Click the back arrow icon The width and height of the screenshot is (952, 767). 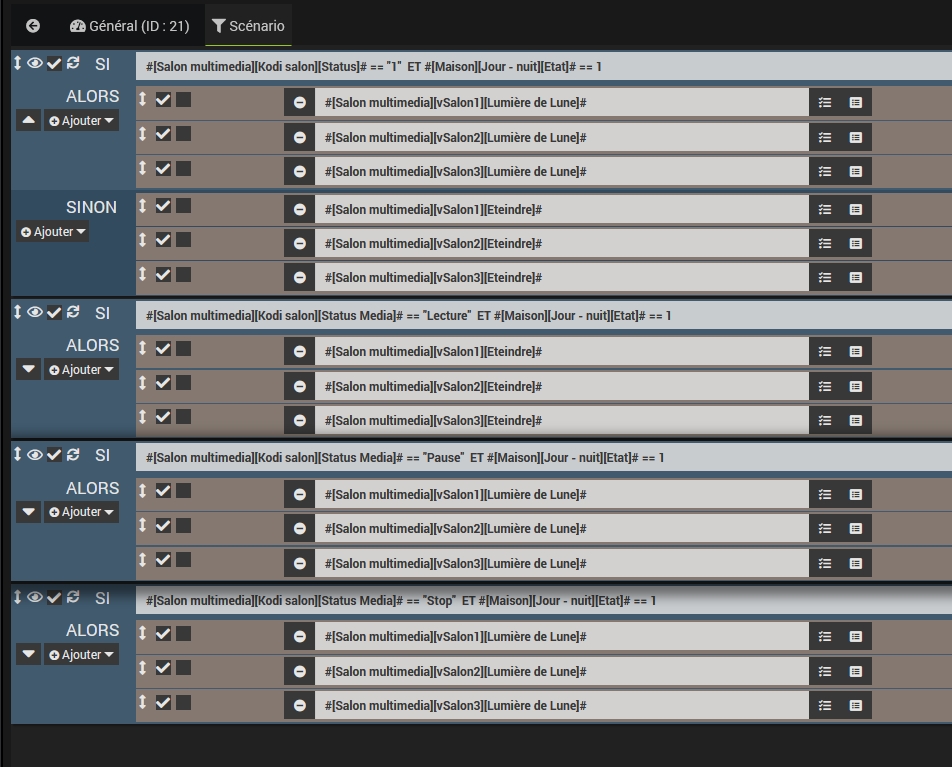pyautogui.click(x=33, y=26)
